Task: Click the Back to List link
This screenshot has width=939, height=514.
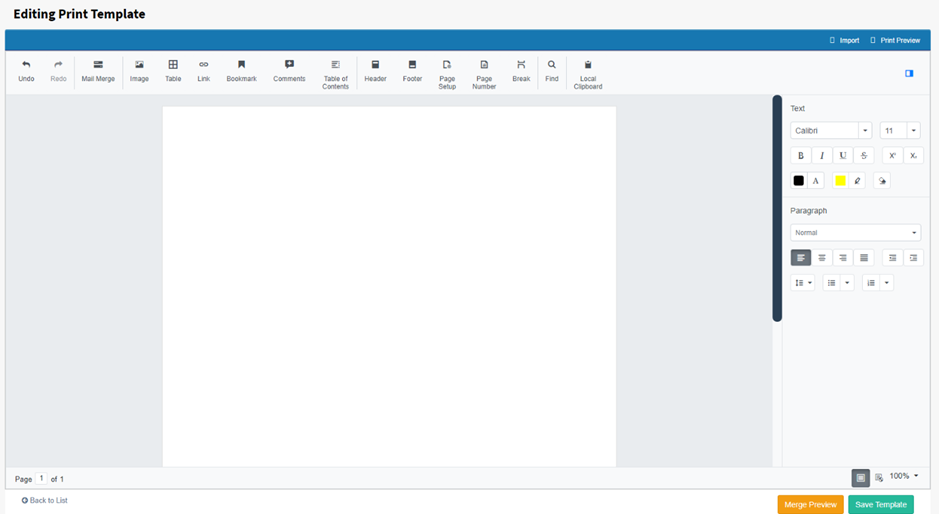Action: coord(45,500)
